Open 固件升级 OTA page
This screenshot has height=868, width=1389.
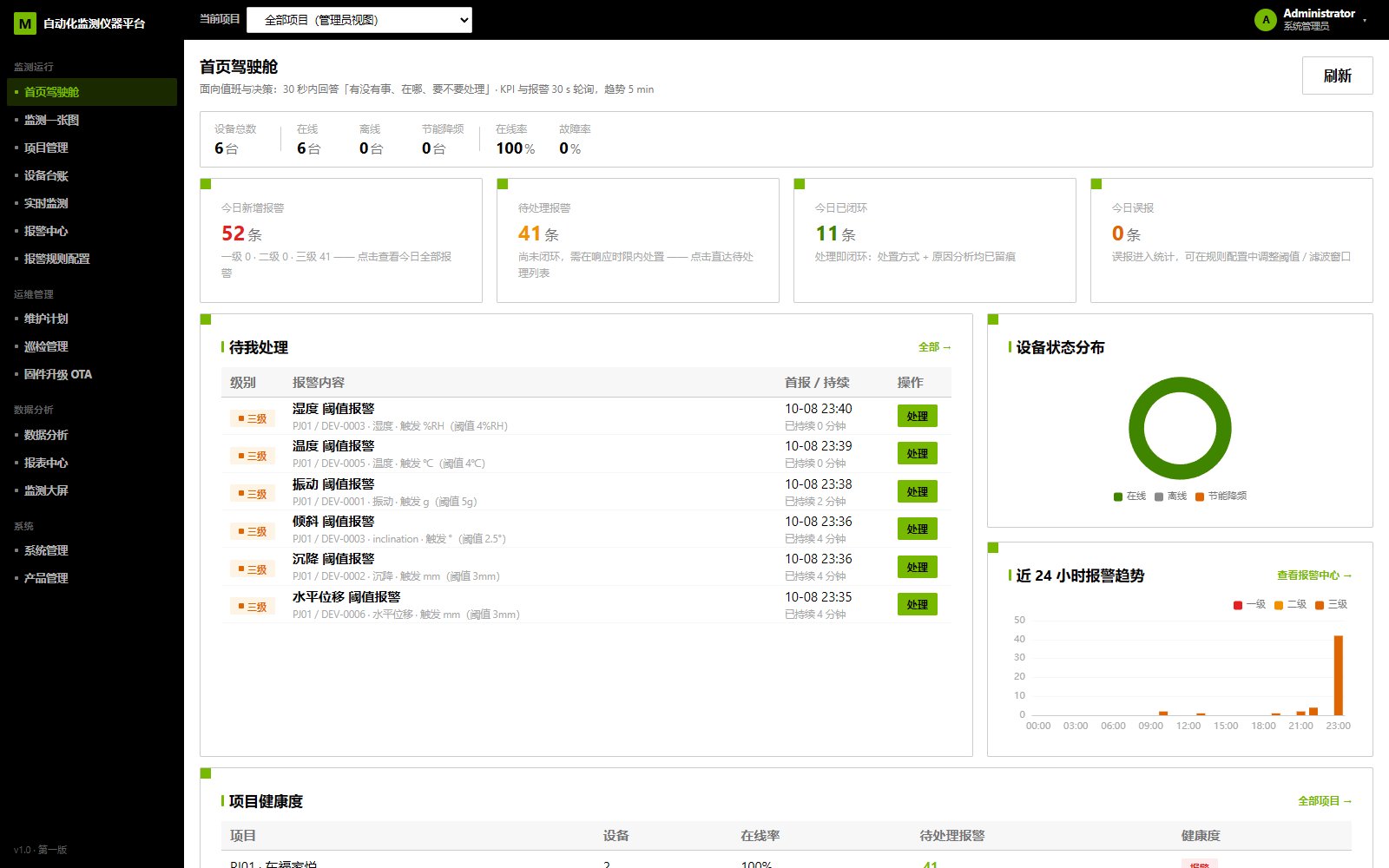(x=92, y=374)
